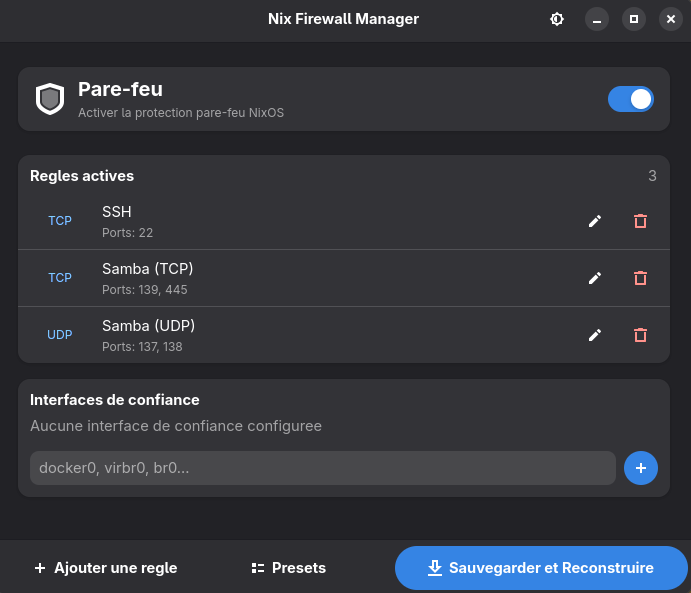The image size is (691, 593).
Task: Toggle the theme brightness icon in title bar
Action: (557, 19)
